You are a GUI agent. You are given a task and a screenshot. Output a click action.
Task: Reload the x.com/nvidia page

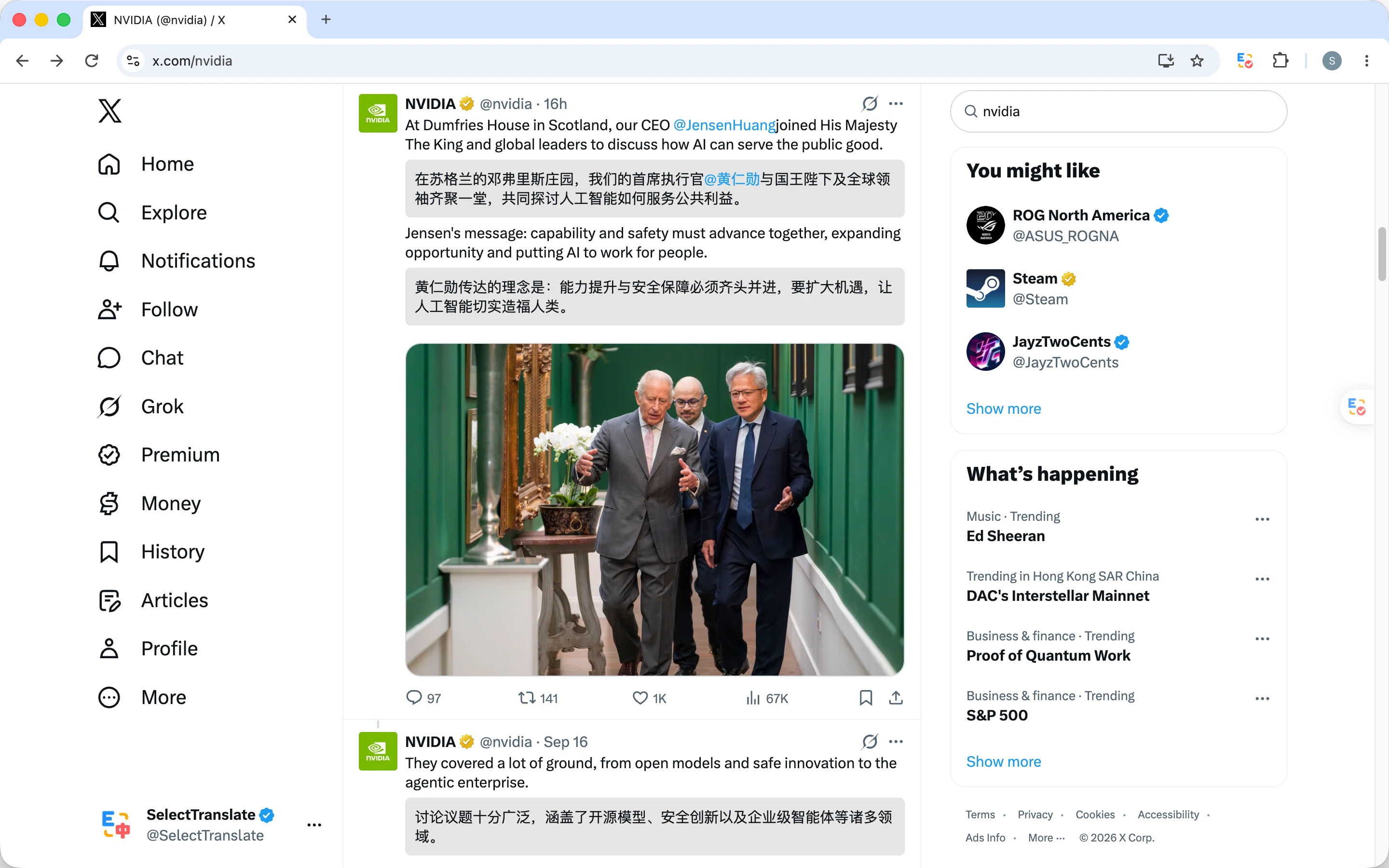pyautogui.click(x=92, y=61)
